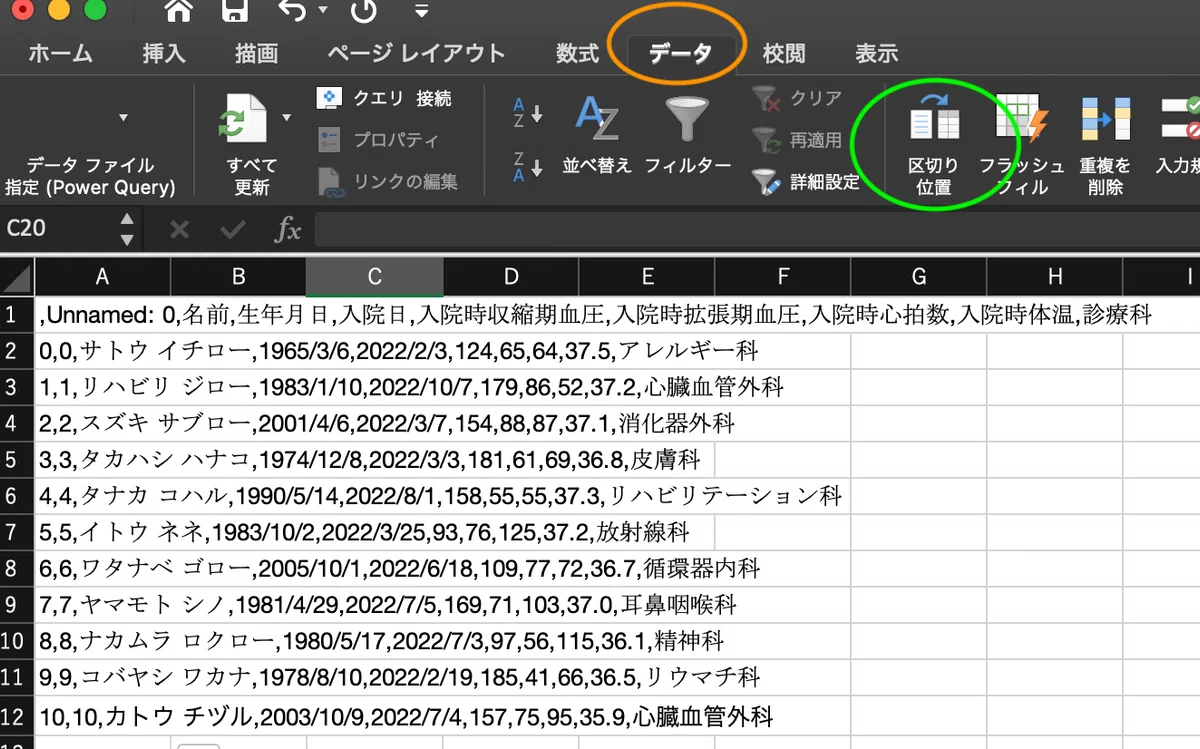Screen dimensions: 1200x749
Task: Open the undo history dropdown arrow
Action: click(x=322, y=11)
